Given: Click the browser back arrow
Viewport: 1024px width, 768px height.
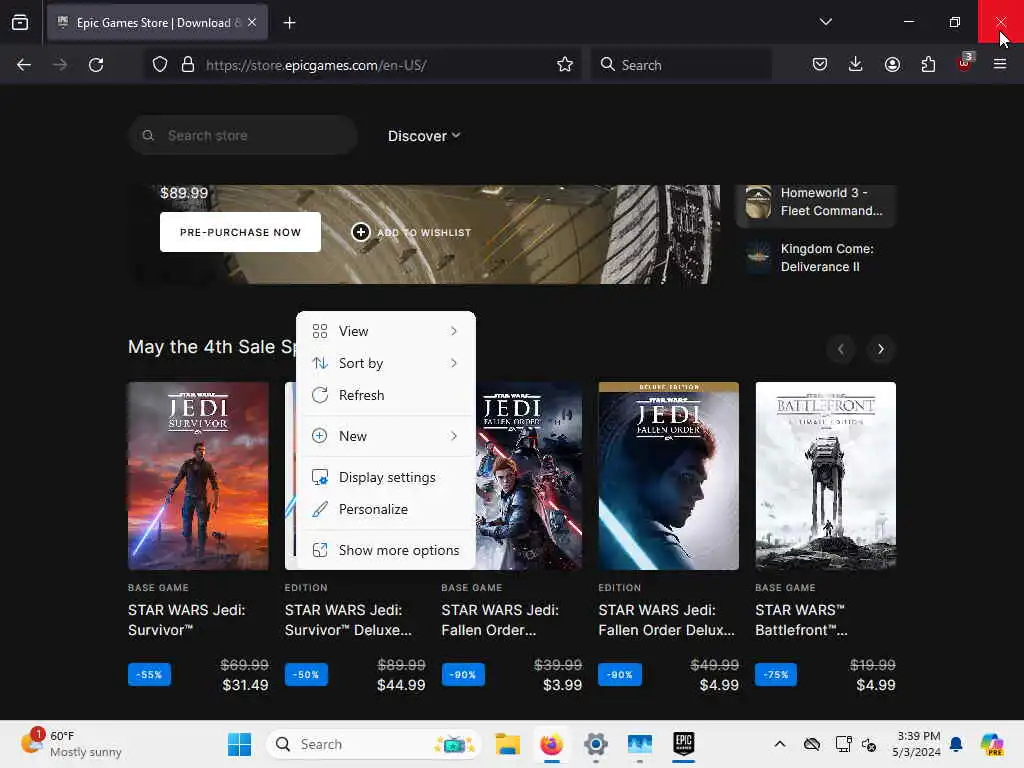Looking at the screenshot, I should (24, 65).
